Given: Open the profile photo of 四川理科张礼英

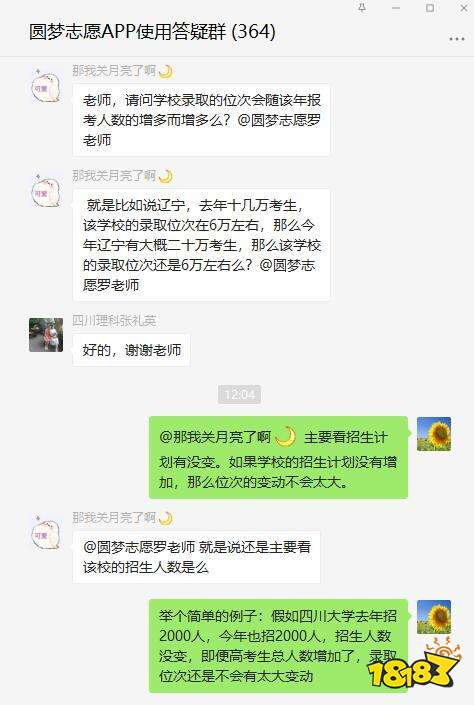Looking at the screenshot, I should pos(46,335).
